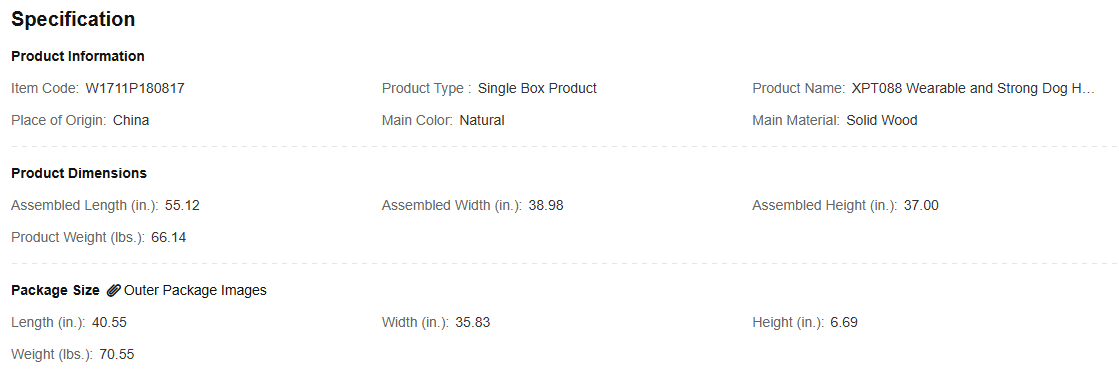Image resolution: width=1119 pixels, height=379 pixels.
Task: Select the Item Code W1711P180817 text
Action: [135, 89]
